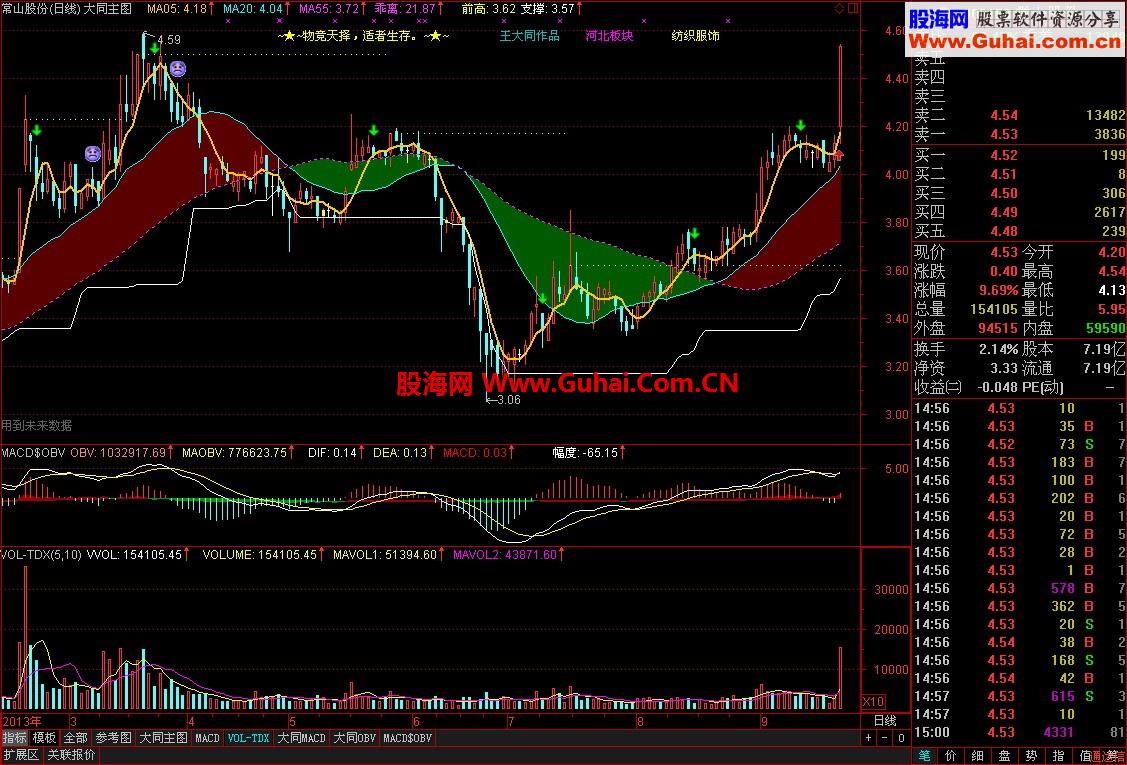Switch to the 指标 tab

click(x=14, y=738)
